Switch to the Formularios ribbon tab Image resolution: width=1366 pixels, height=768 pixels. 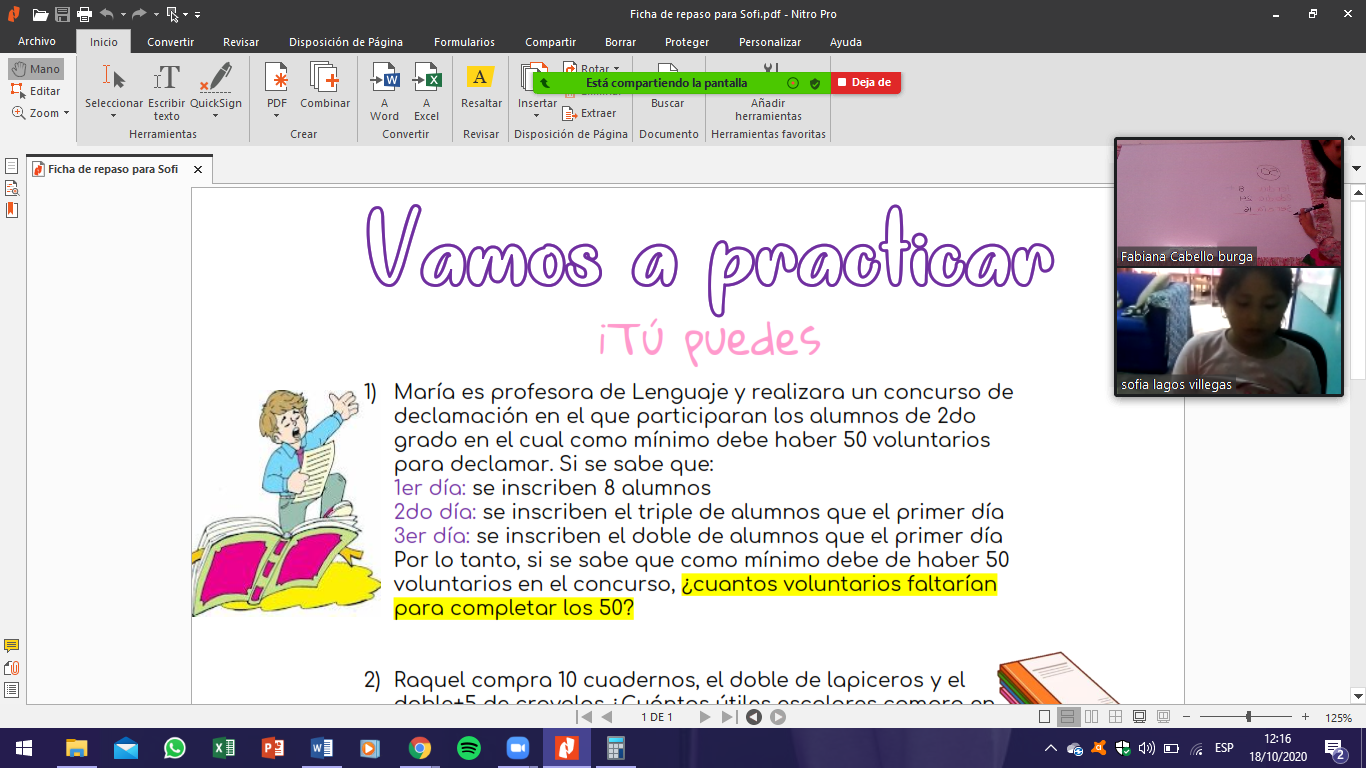[464, 42]
